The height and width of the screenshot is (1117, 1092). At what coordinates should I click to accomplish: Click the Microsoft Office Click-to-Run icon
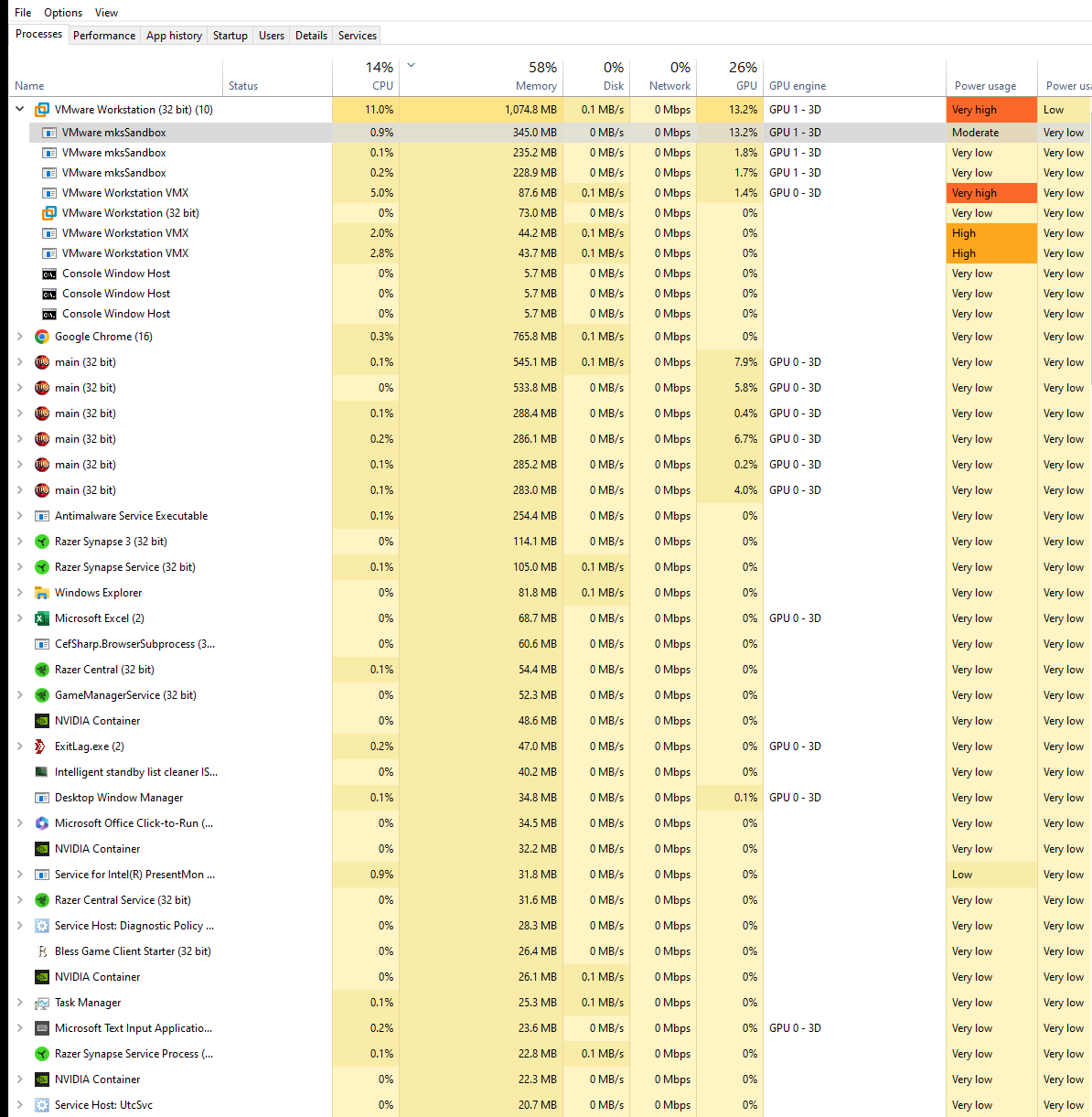[x=41, y=823]
